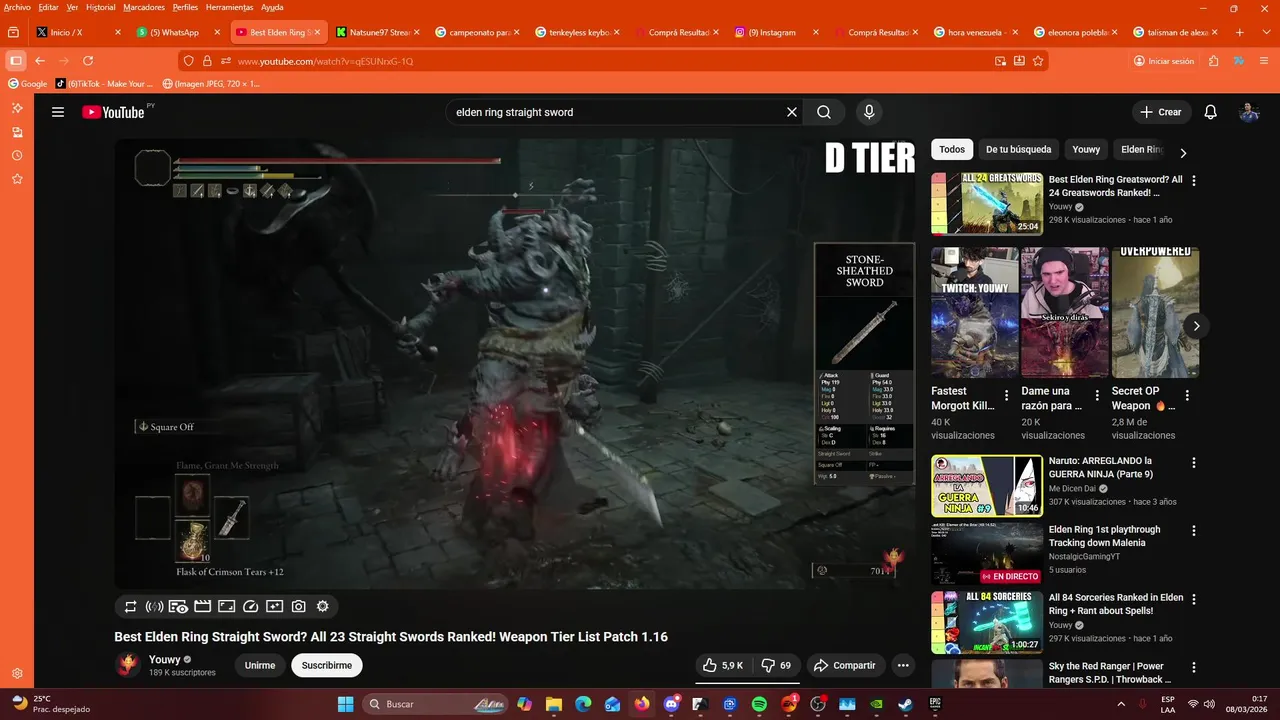Image resolution: width=1280 pixels, height=720 pixels.
Task: Select the Todos filter chip
Action: (952, 149)
